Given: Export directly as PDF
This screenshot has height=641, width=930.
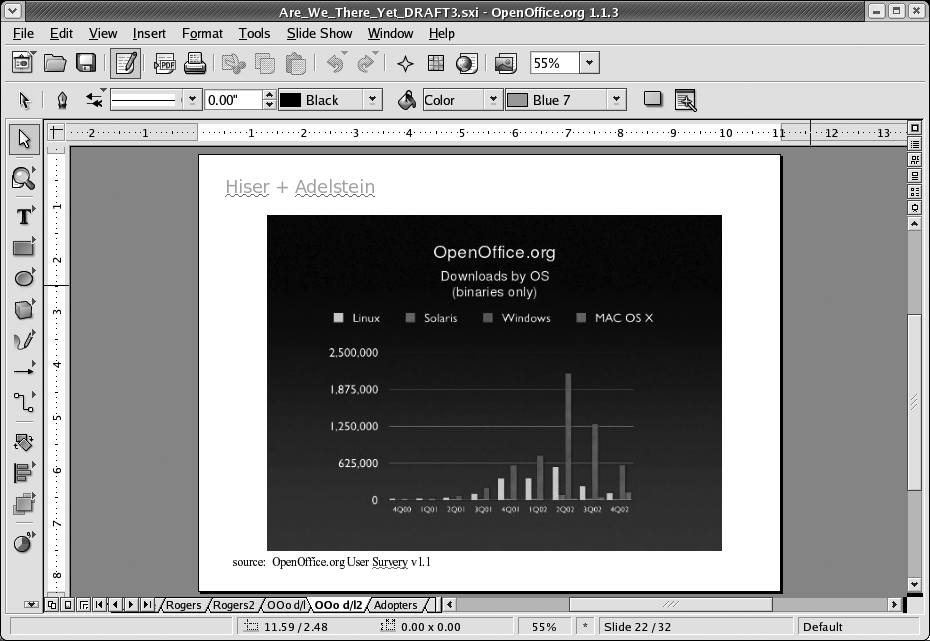Looking at the screenshot, I should tap(164, 63).
